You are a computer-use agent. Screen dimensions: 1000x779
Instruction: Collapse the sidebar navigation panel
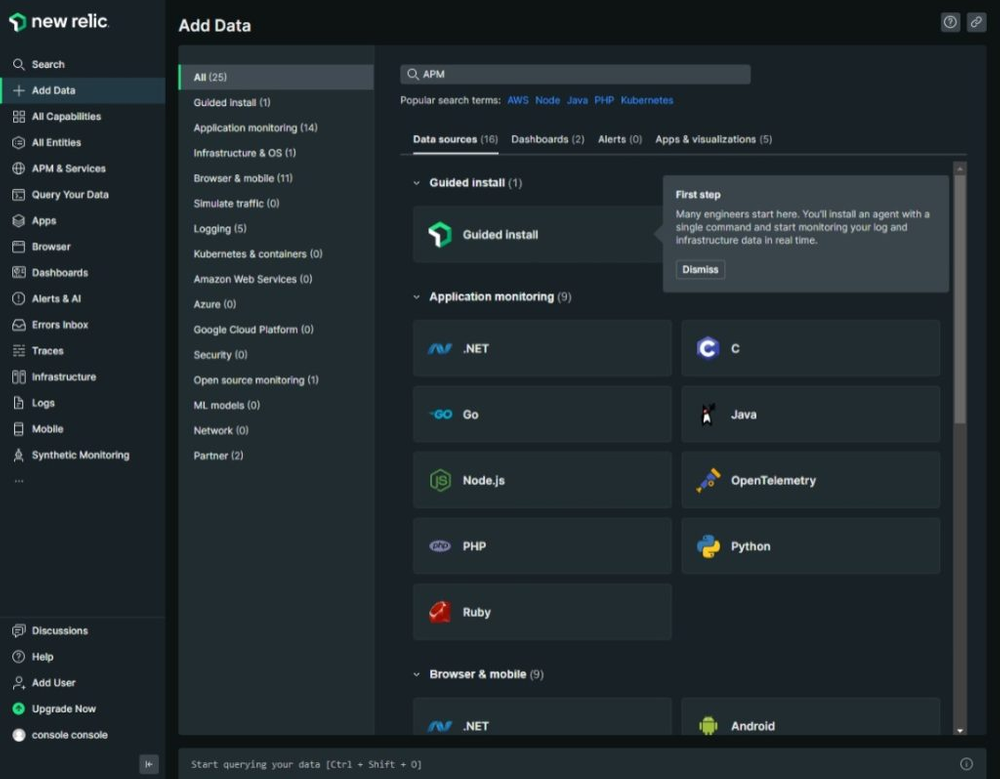pos(148,765)
